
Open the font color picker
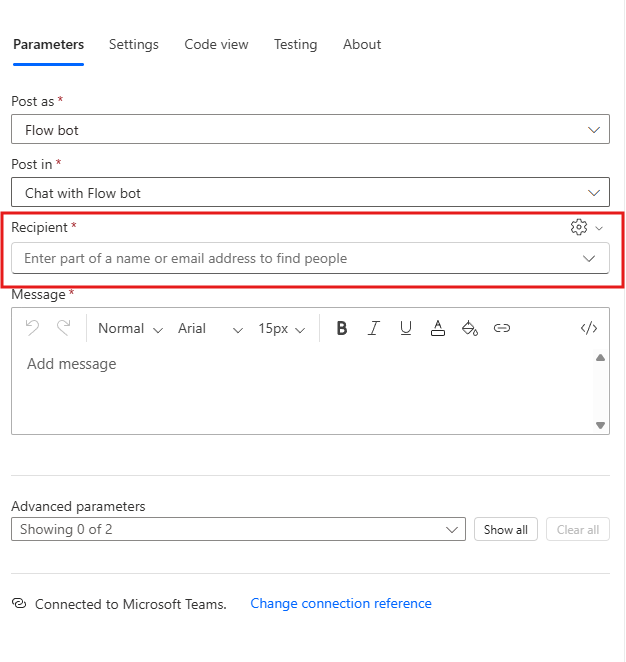click(x=438, y=328)
